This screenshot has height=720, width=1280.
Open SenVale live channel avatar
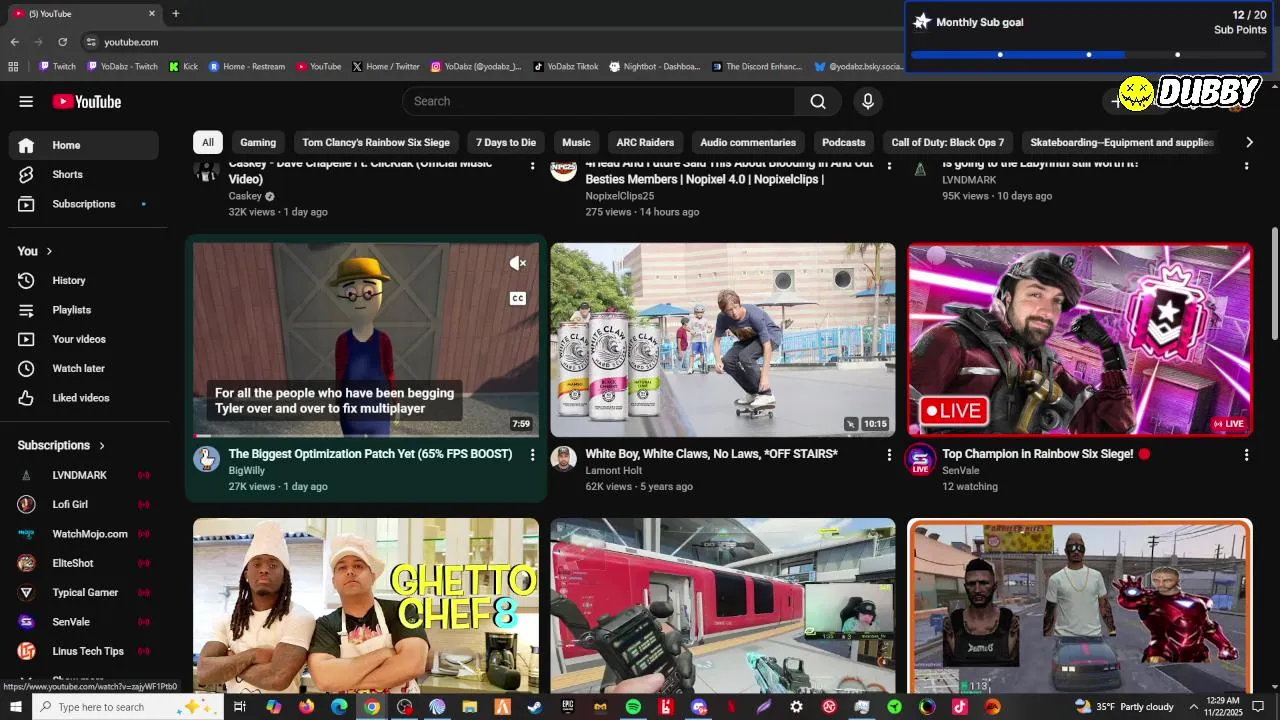(x=920, y=459)
